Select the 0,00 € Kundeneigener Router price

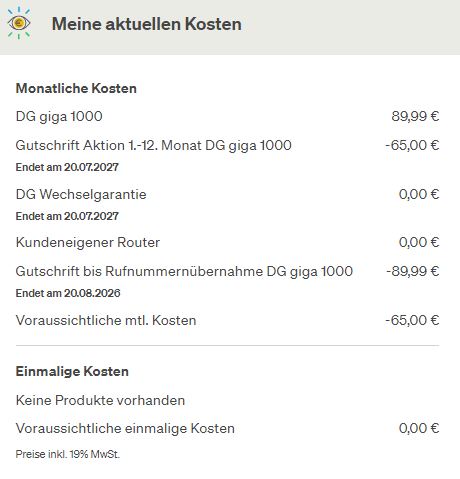click(x=419, y=242)
